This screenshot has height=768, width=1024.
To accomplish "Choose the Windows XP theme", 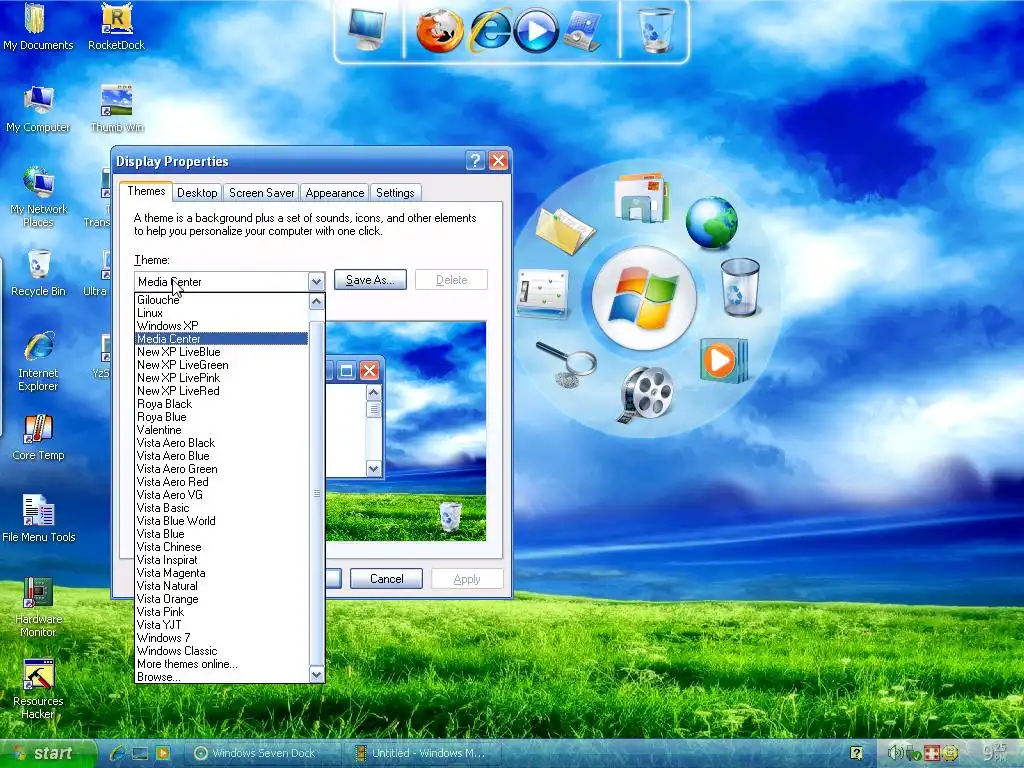I will click(x=221, y=326).
